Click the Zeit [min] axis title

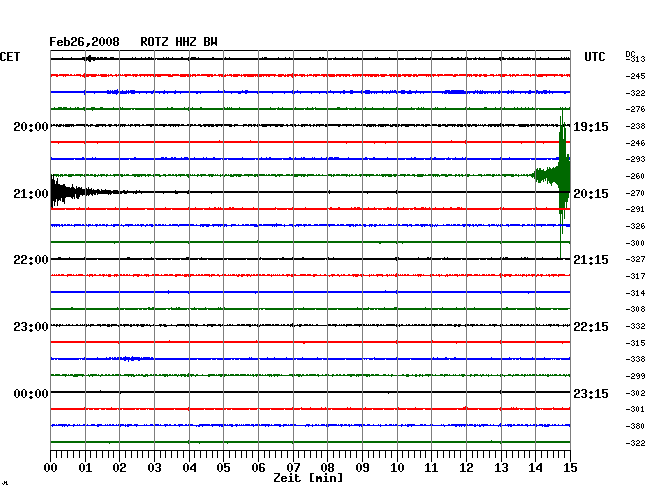pyautogui.click(x=308, y=478)
